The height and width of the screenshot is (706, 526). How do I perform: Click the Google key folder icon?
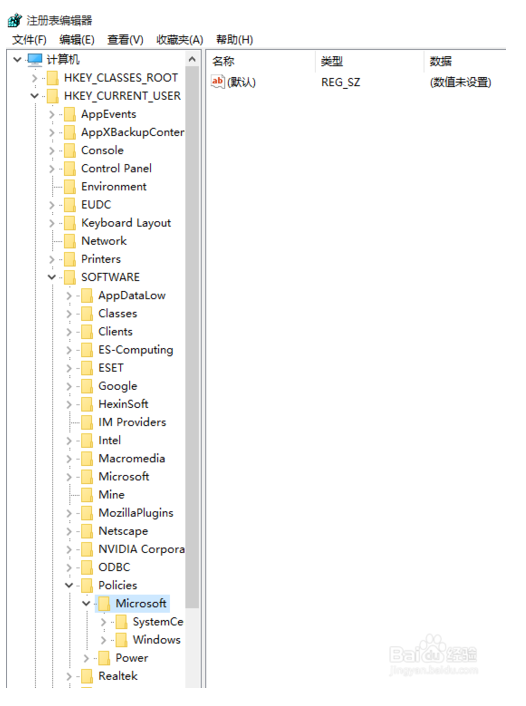tap(87, 386)
